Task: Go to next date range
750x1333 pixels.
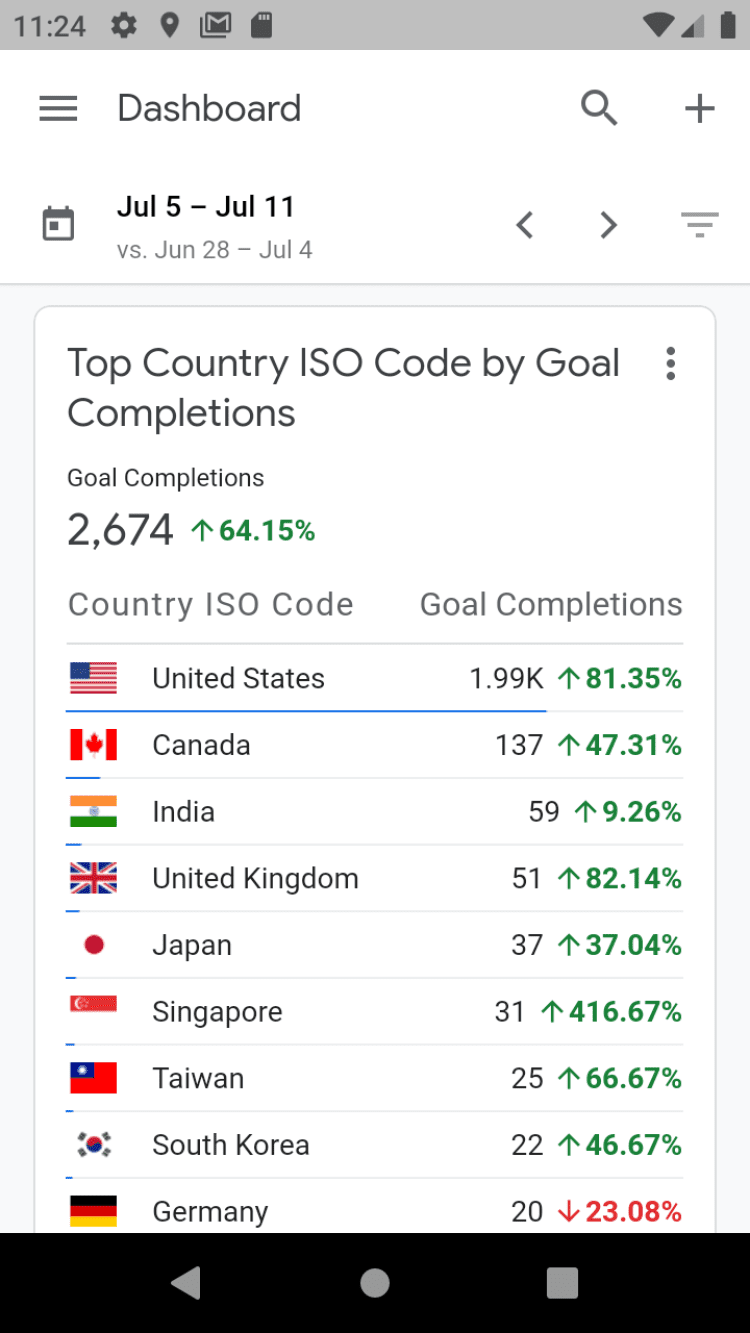Action: click(608, 226)
